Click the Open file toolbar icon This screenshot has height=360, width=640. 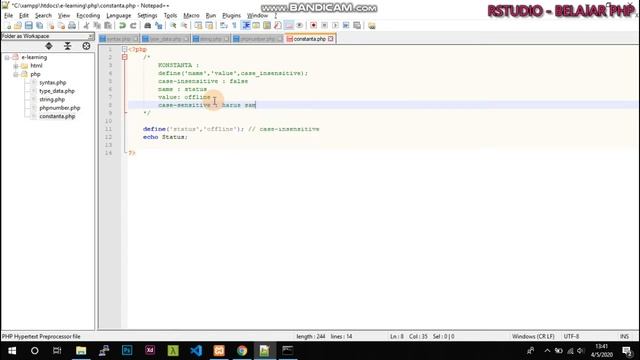coord(18,26)
